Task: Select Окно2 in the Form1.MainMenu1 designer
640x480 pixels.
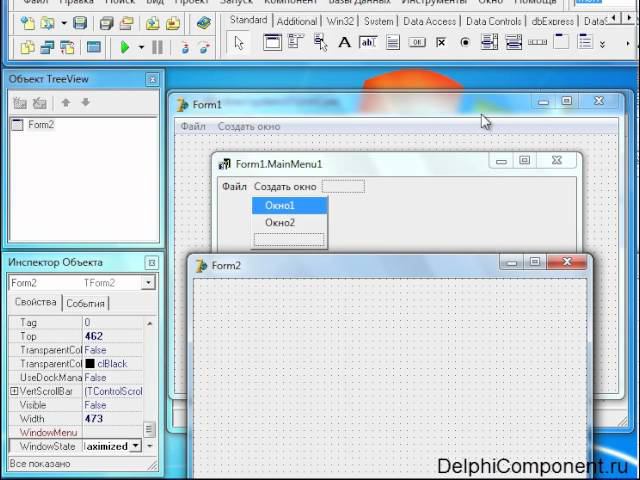Action: 290,222
